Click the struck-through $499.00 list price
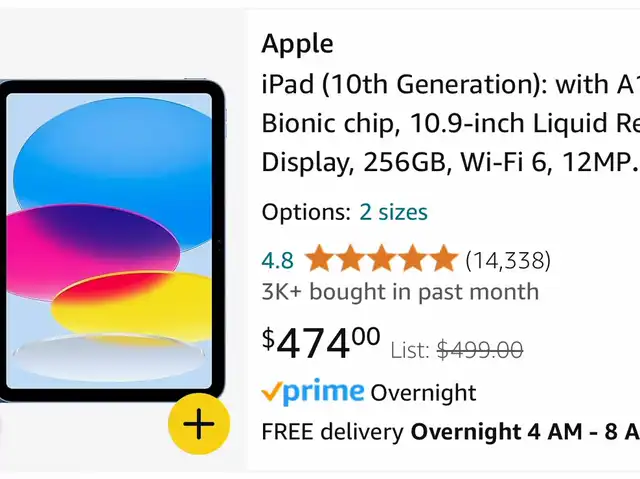Viewport: 640px width, 479px height. click(x=480, y=350)
